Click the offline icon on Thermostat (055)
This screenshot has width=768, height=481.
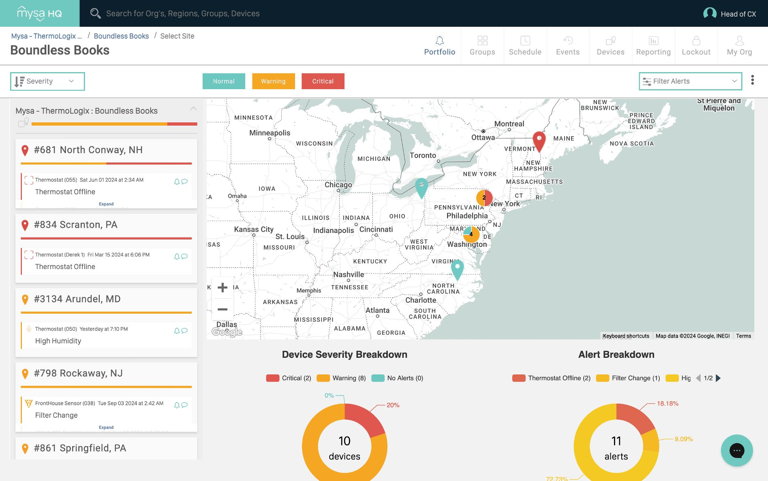tap(29, 180)
